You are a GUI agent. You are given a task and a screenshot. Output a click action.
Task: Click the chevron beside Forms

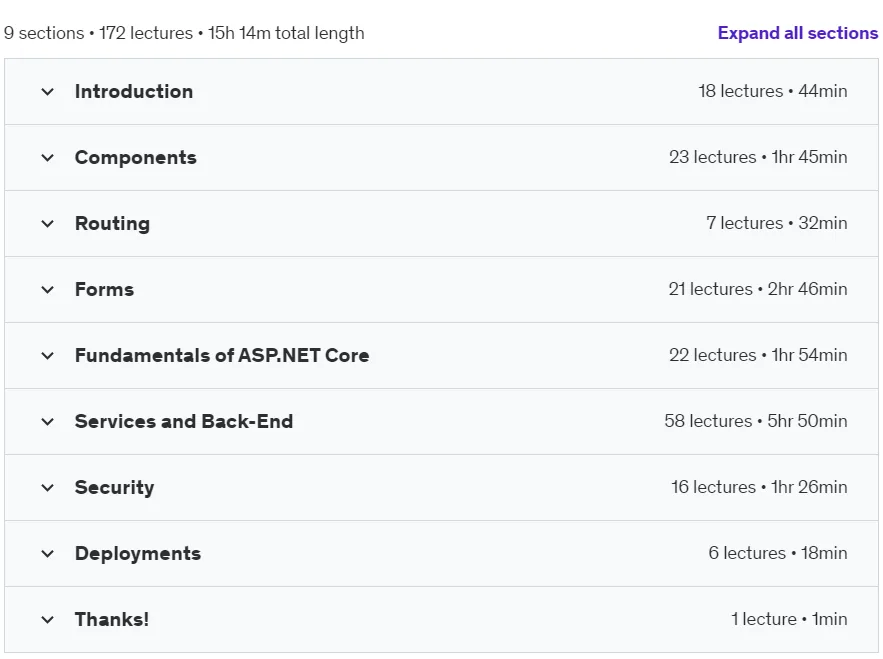[x=48, y=290]
